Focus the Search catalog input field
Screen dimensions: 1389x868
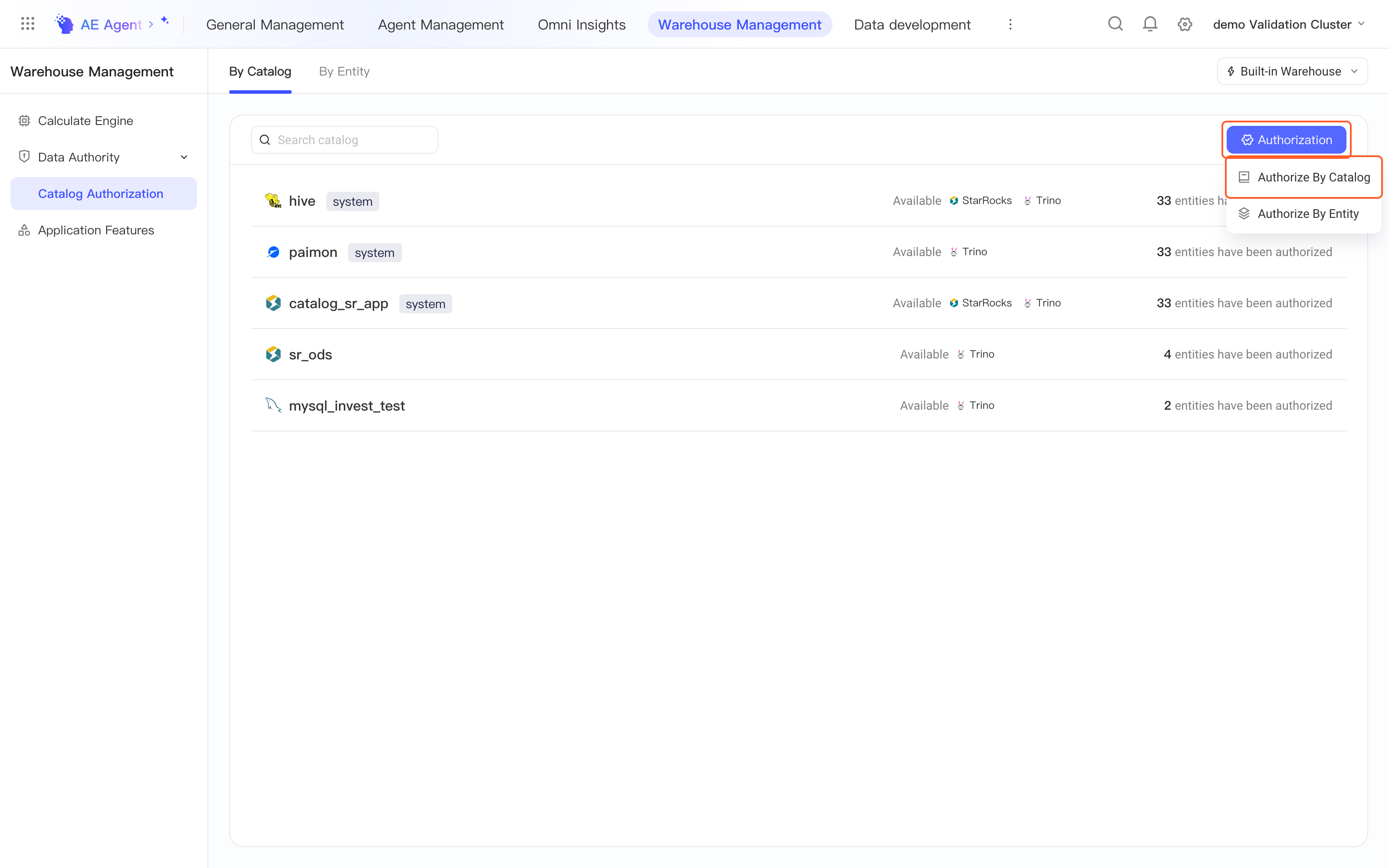(x=344, y=140)
